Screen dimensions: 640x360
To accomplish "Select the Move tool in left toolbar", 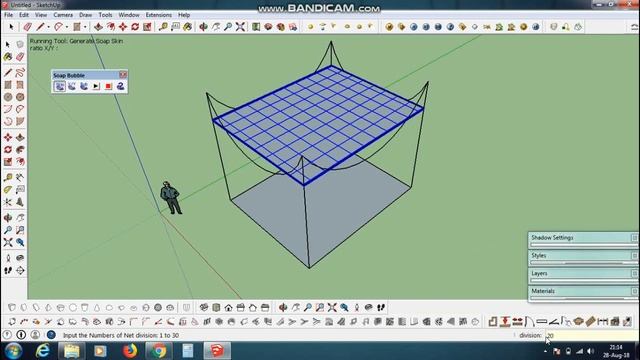I will (8, 137).
